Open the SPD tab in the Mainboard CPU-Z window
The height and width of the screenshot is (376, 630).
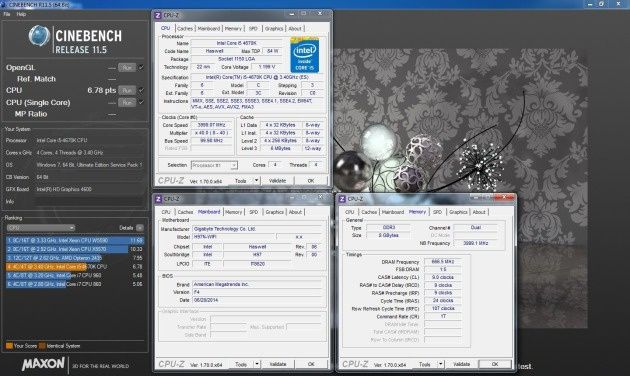pyautogui.click(x=254, y=212)
